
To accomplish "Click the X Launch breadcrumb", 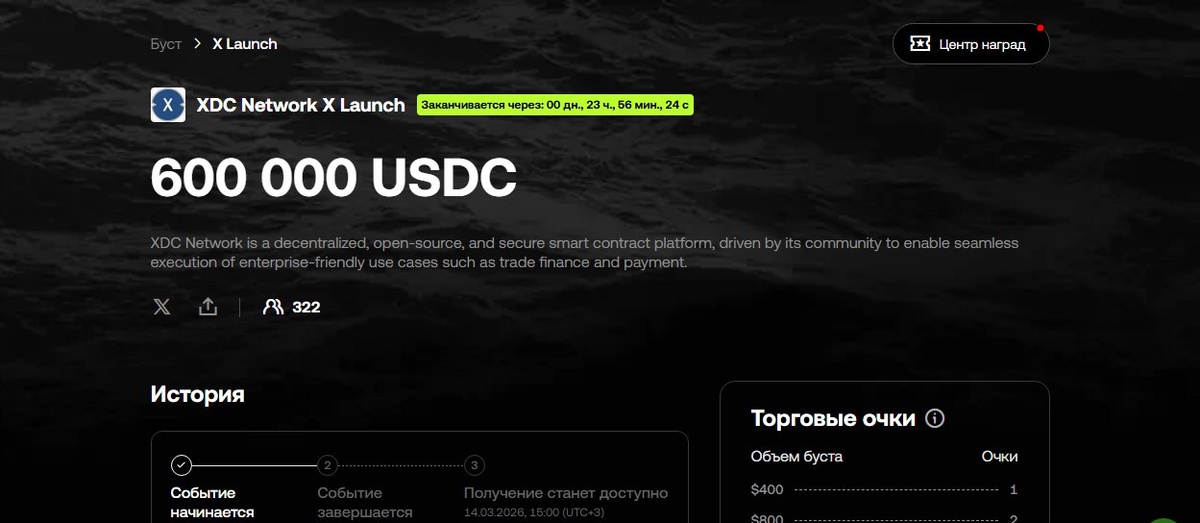I will 245,44.
